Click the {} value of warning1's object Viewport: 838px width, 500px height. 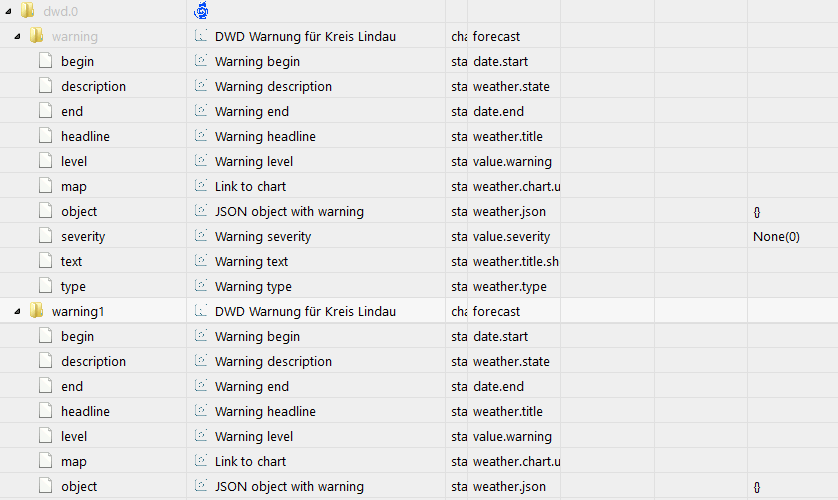click(x=757, y=487)
